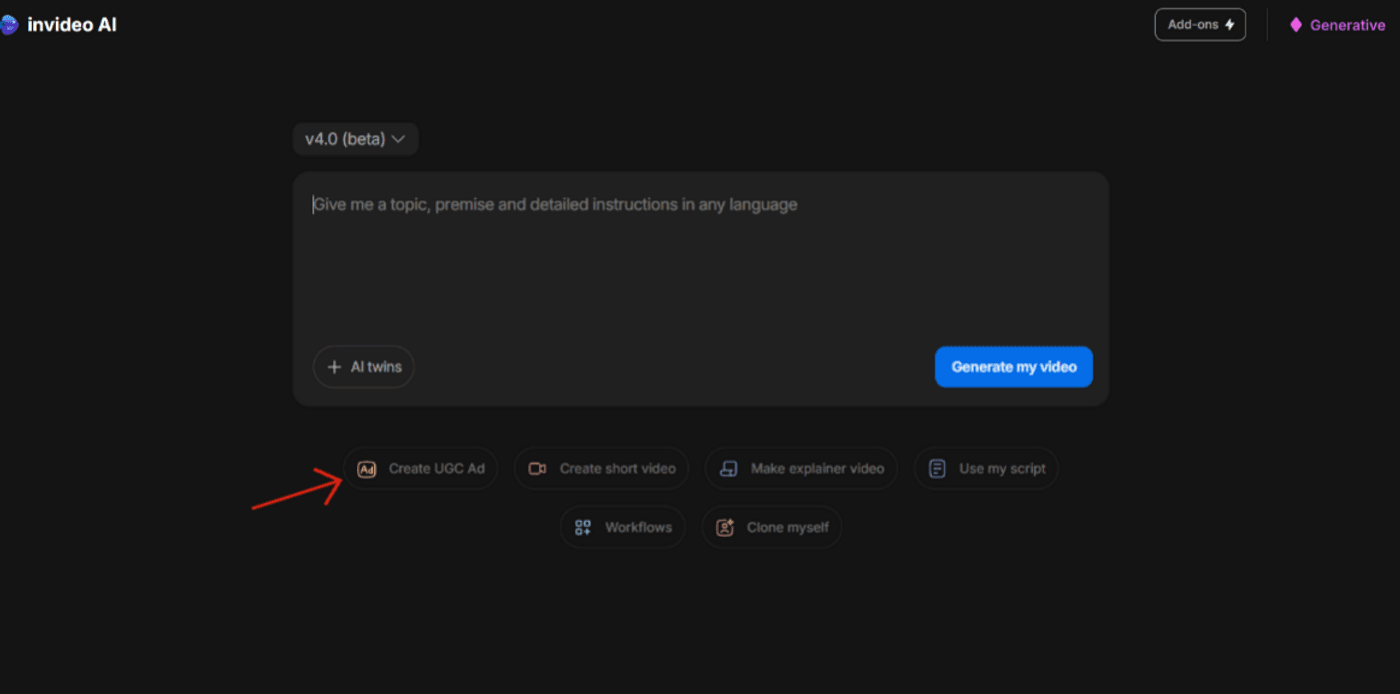Select the Use my script document icon

[x=936, y=468]
